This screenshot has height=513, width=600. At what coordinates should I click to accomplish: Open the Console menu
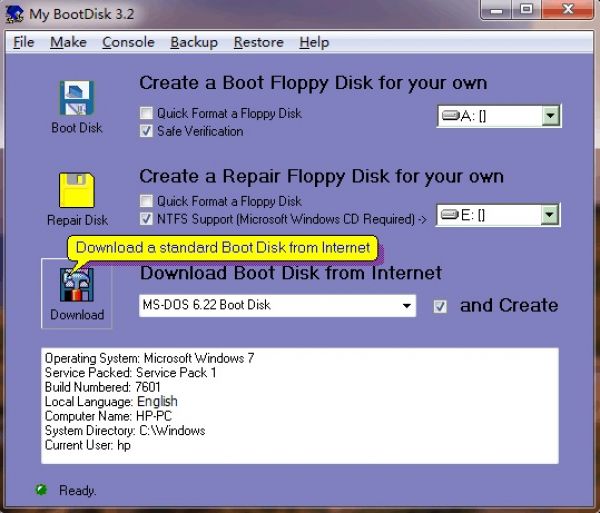[x=129, y=42]
